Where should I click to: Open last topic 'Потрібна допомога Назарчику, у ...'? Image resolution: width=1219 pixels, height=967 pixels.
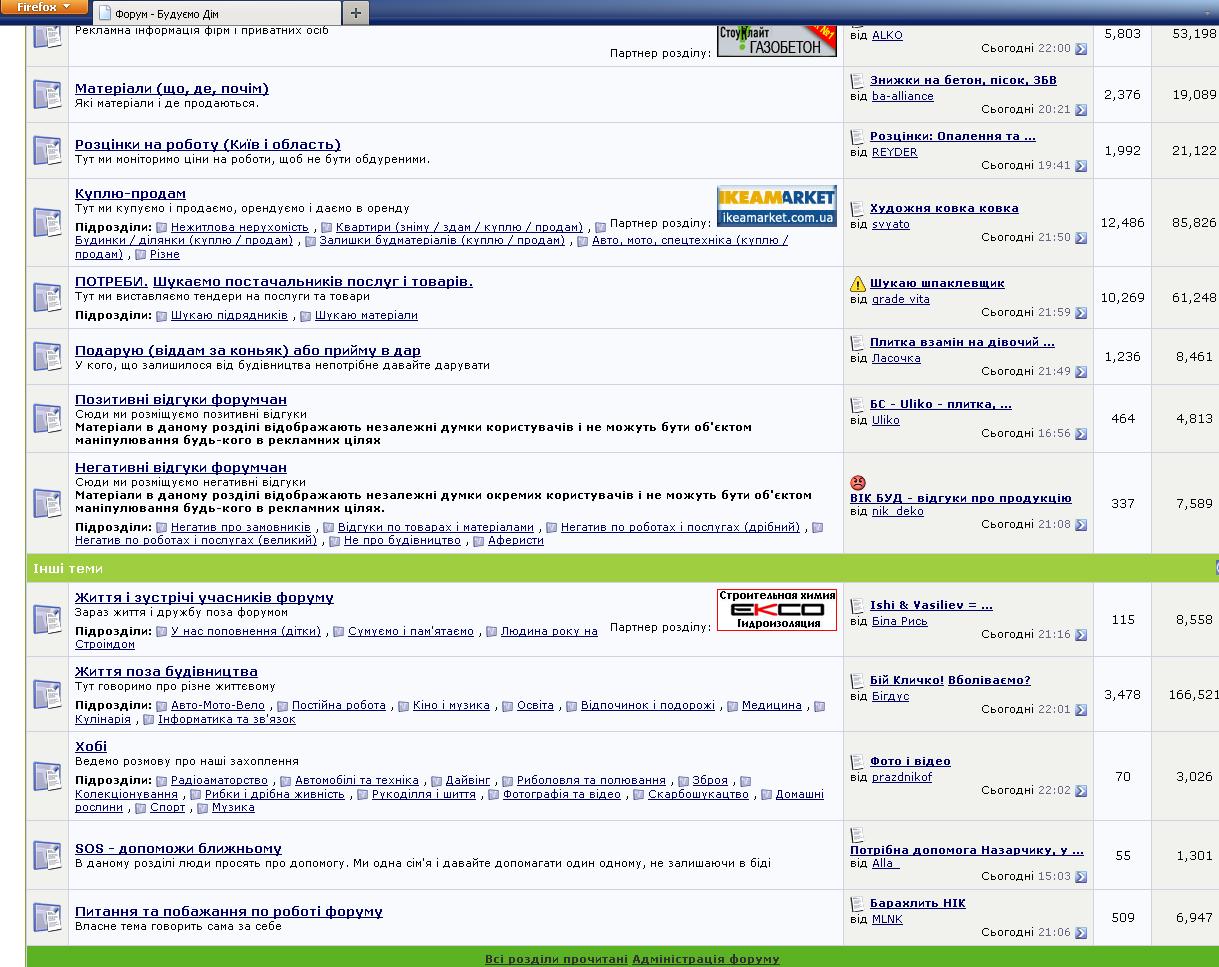[x=967, y=850]
